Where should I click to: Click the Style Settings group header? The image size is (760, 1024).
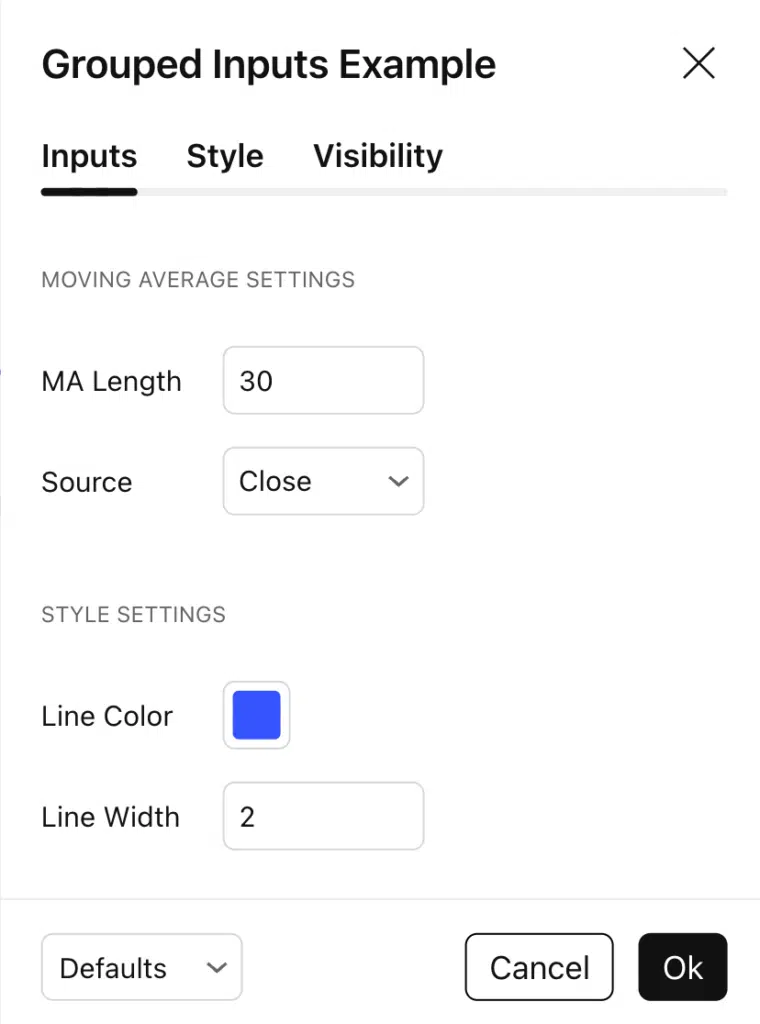click(133, 614)
